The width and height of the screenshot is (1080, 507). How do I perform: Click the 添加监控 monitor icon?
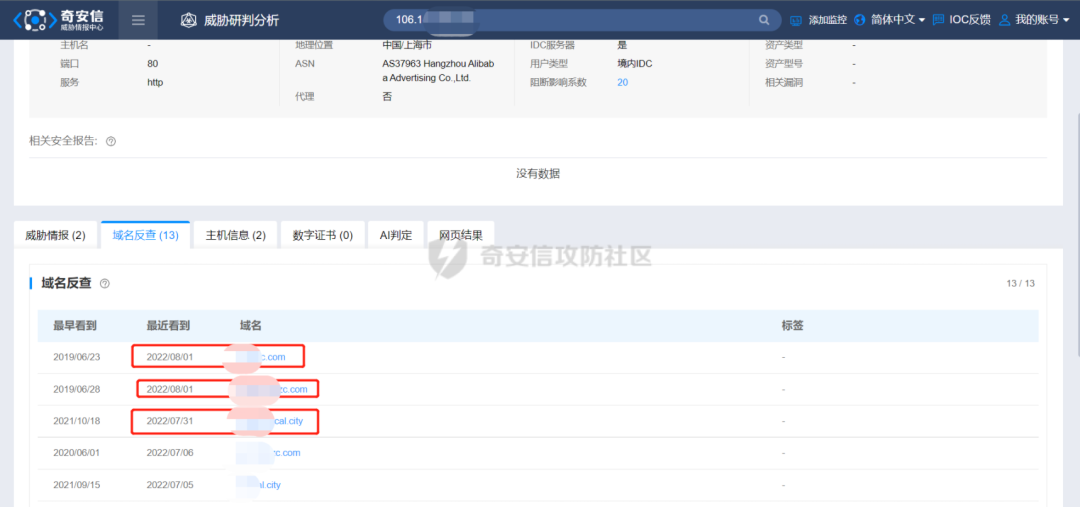pos(796,20)
